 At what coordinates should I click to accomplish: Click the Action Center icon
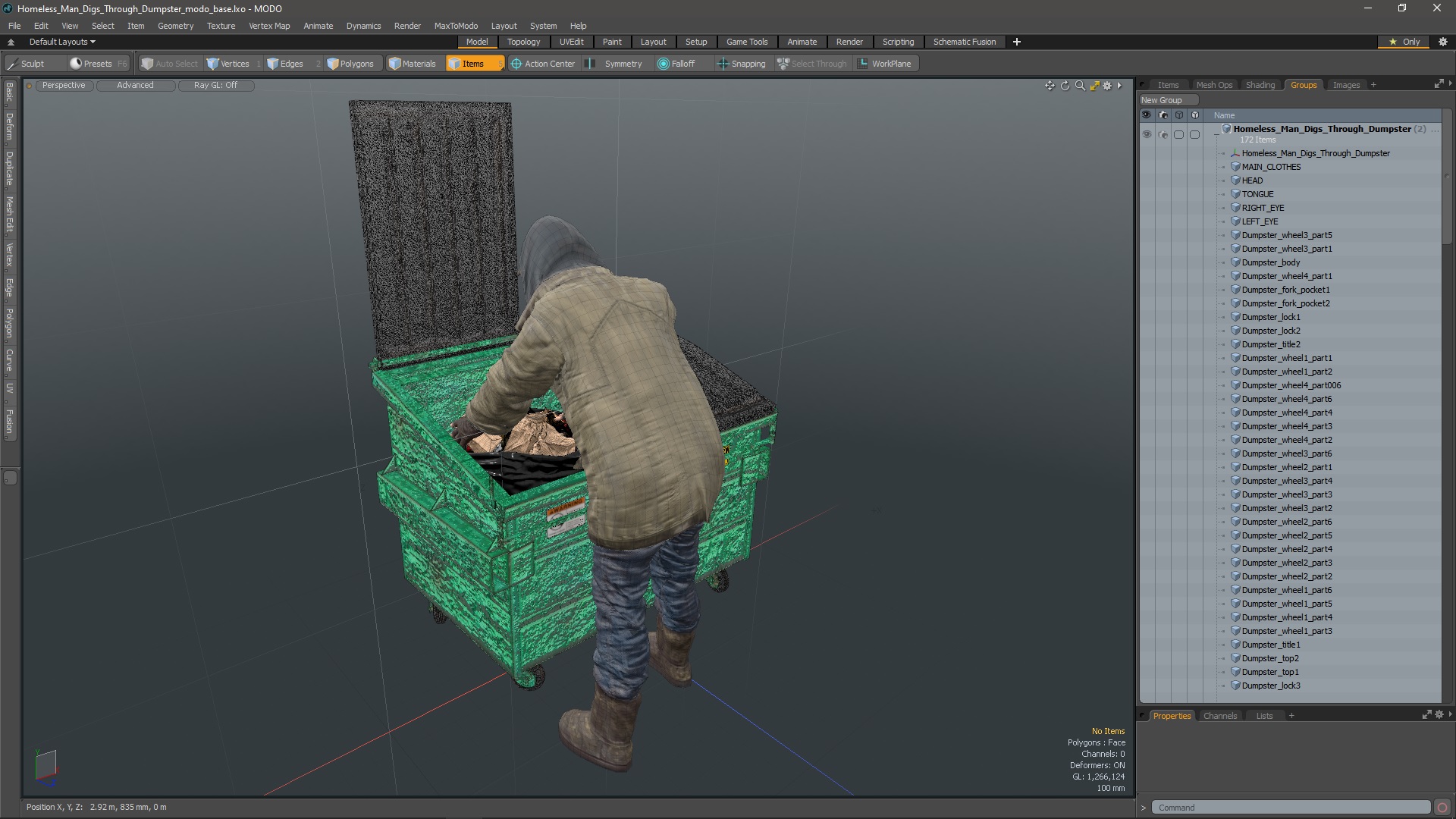(x=517, y=63)
